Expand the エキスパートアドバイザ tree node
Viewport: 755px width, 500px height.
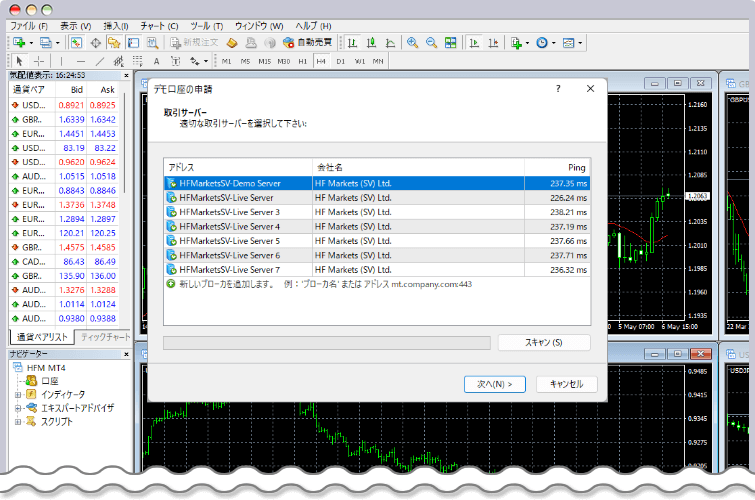point(18,408)
